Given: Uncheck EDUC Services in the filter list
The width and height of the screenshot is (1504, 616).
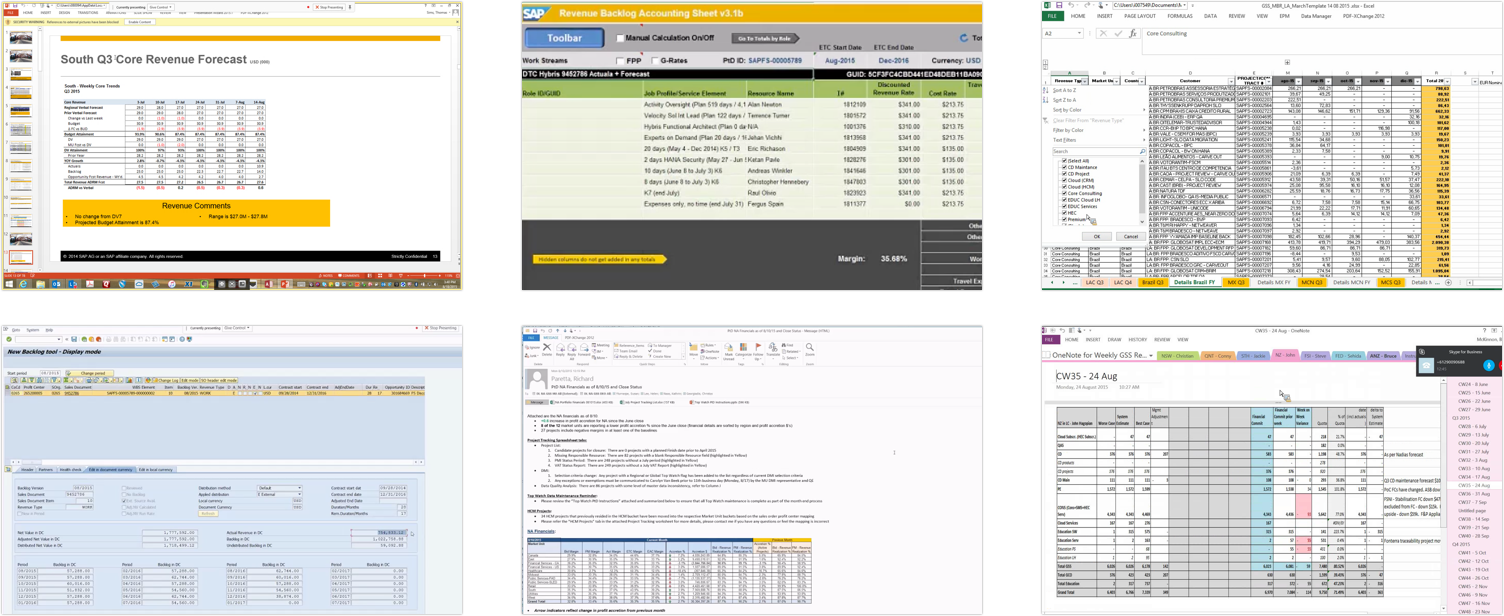Looking at the screenshot, I should tap(1063, 206).
